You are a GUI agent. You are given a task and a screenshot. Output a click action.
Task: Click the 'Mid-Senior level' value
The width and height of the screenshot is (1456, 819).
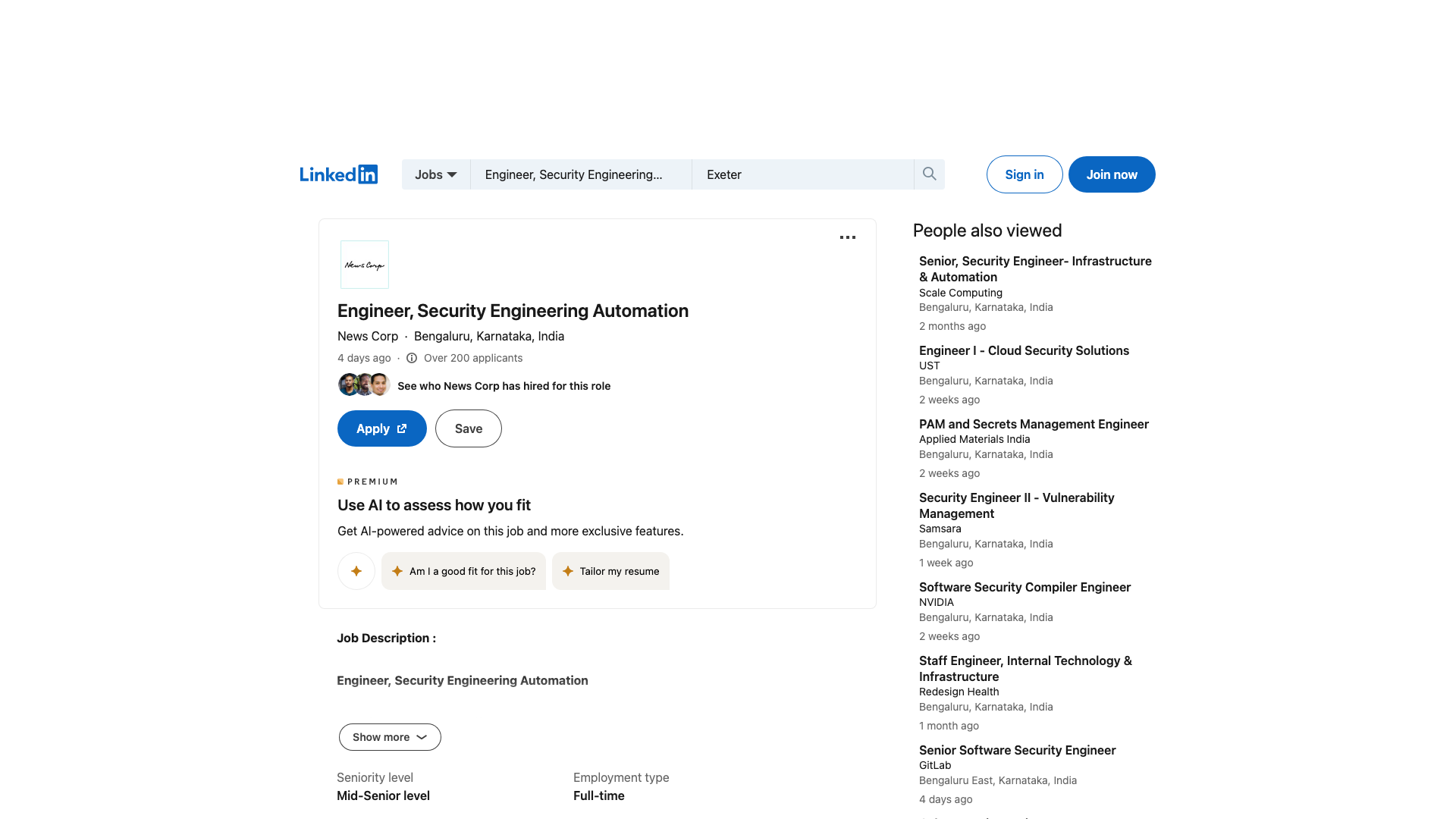click(x=383, y=795)
